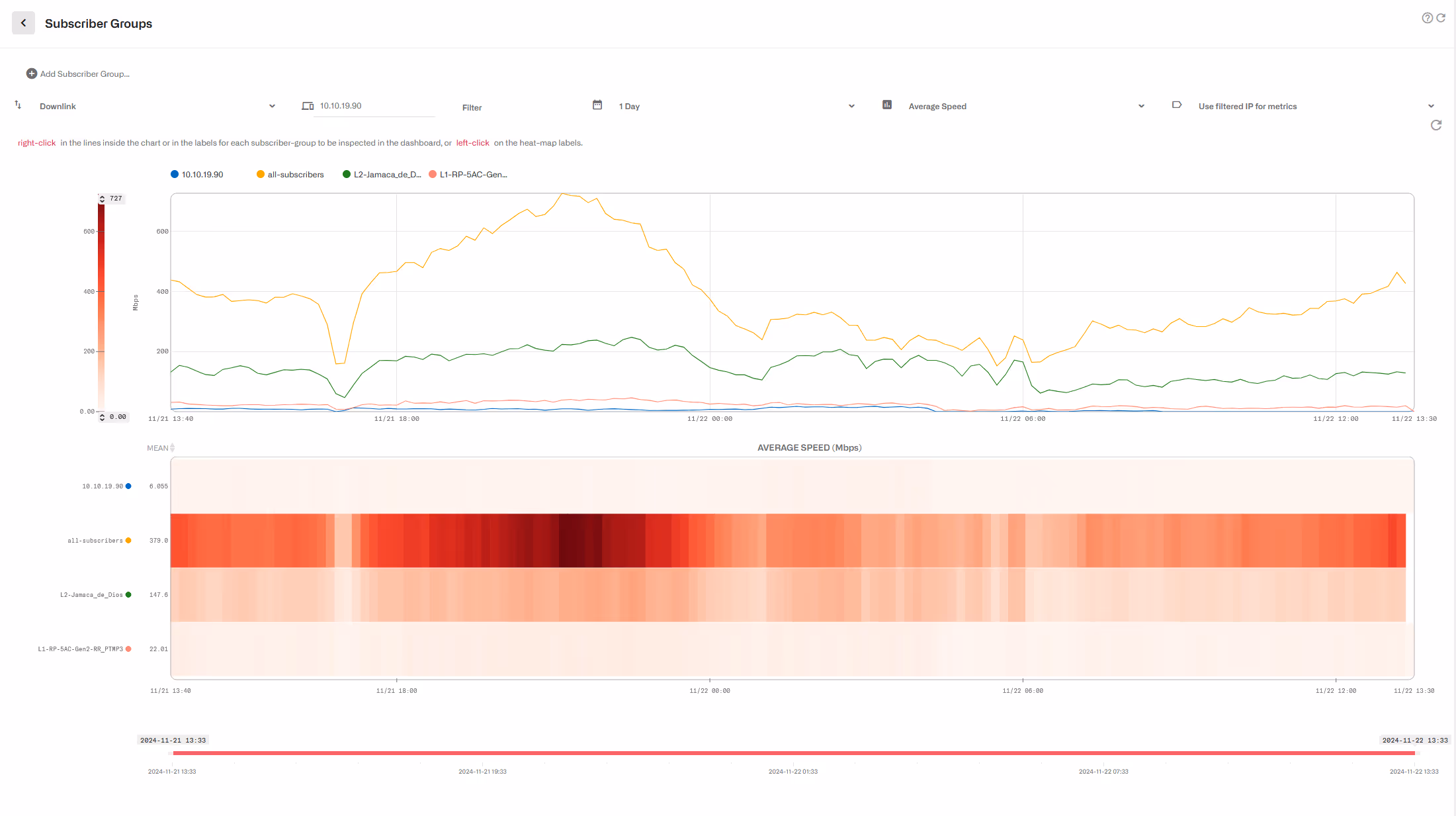
Task: Click the plus icon for Add Subscriber Group
Action: (x=31, y=73)
